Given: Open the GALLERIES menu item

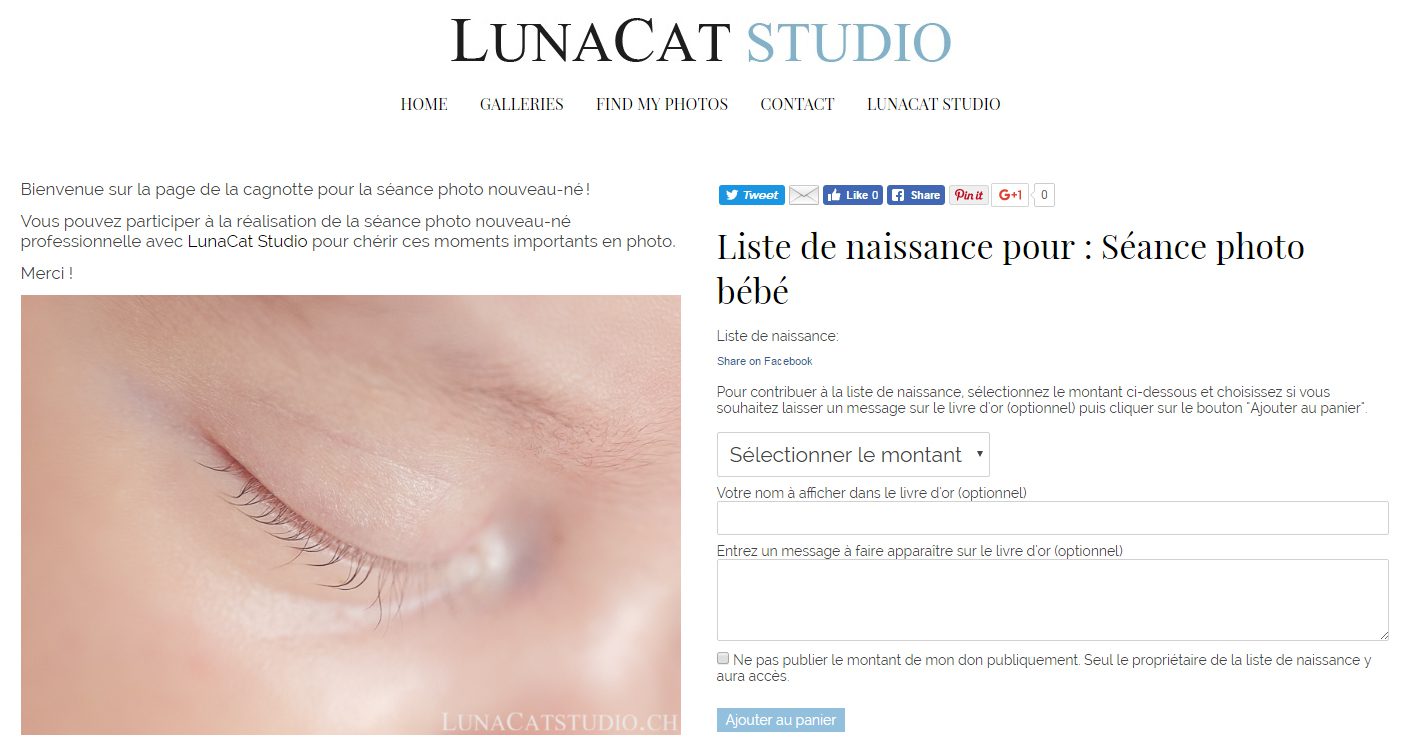Looking at the screenshot, I should point(522,104).
